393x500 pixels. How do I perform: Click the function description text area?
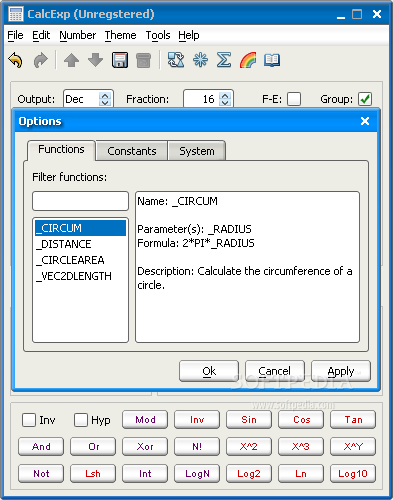coord(247,267)
